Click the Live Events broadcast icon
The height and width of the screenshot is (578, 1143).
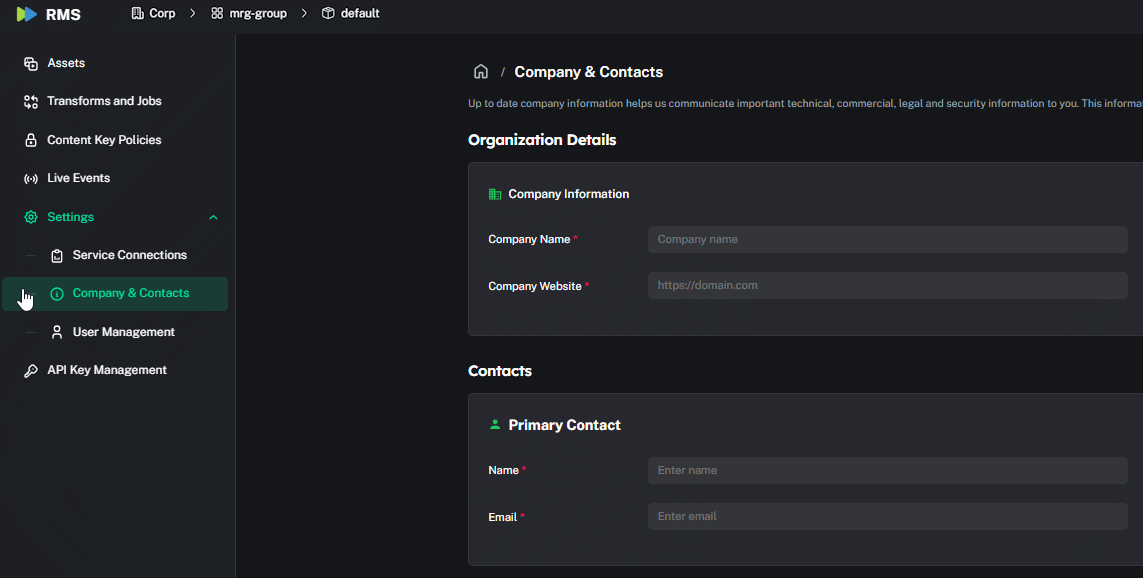pos(31,179)
